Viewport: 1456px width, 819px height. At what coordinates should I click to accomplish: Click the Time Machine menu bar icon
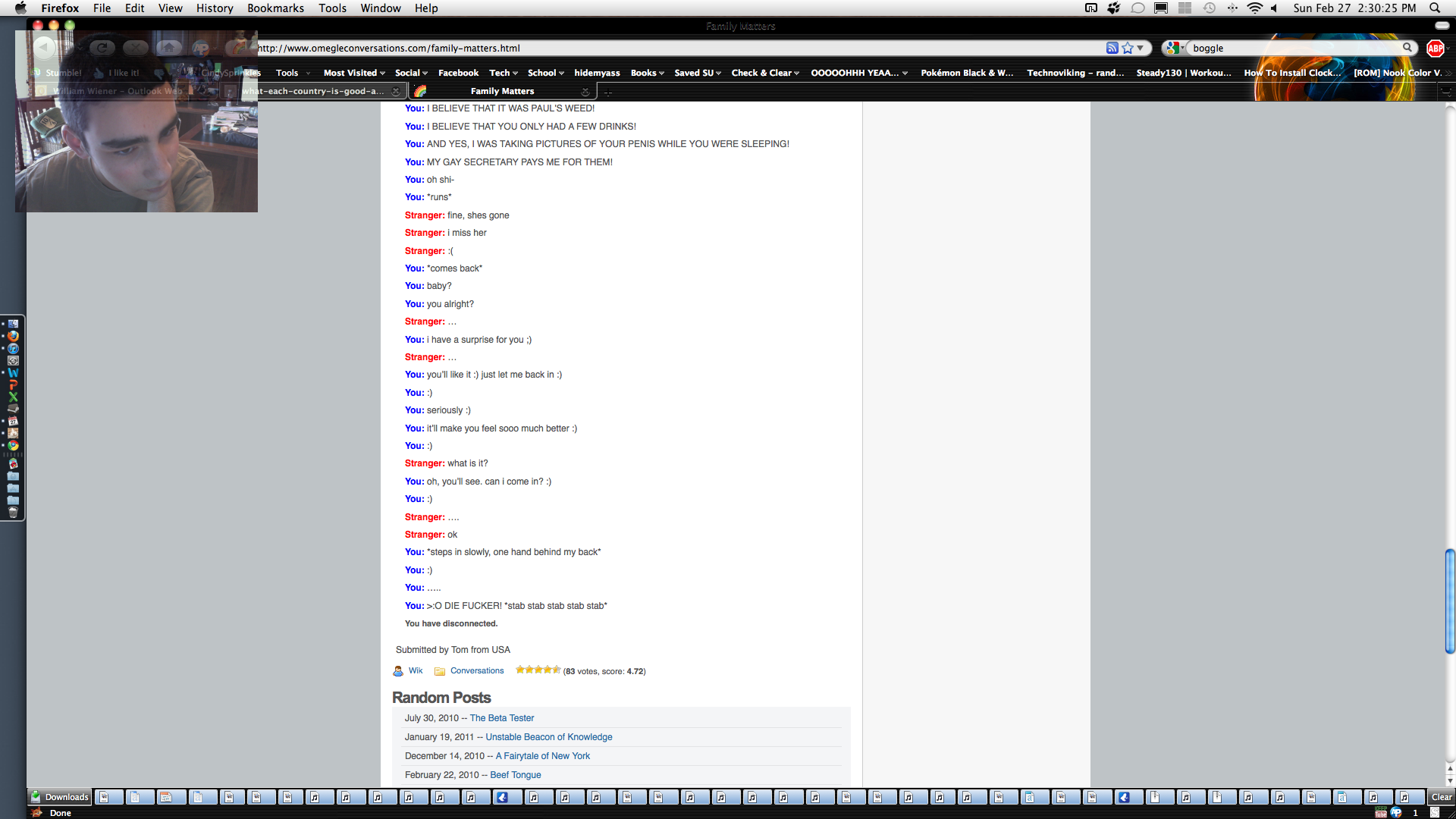[x=1210, y=8]
